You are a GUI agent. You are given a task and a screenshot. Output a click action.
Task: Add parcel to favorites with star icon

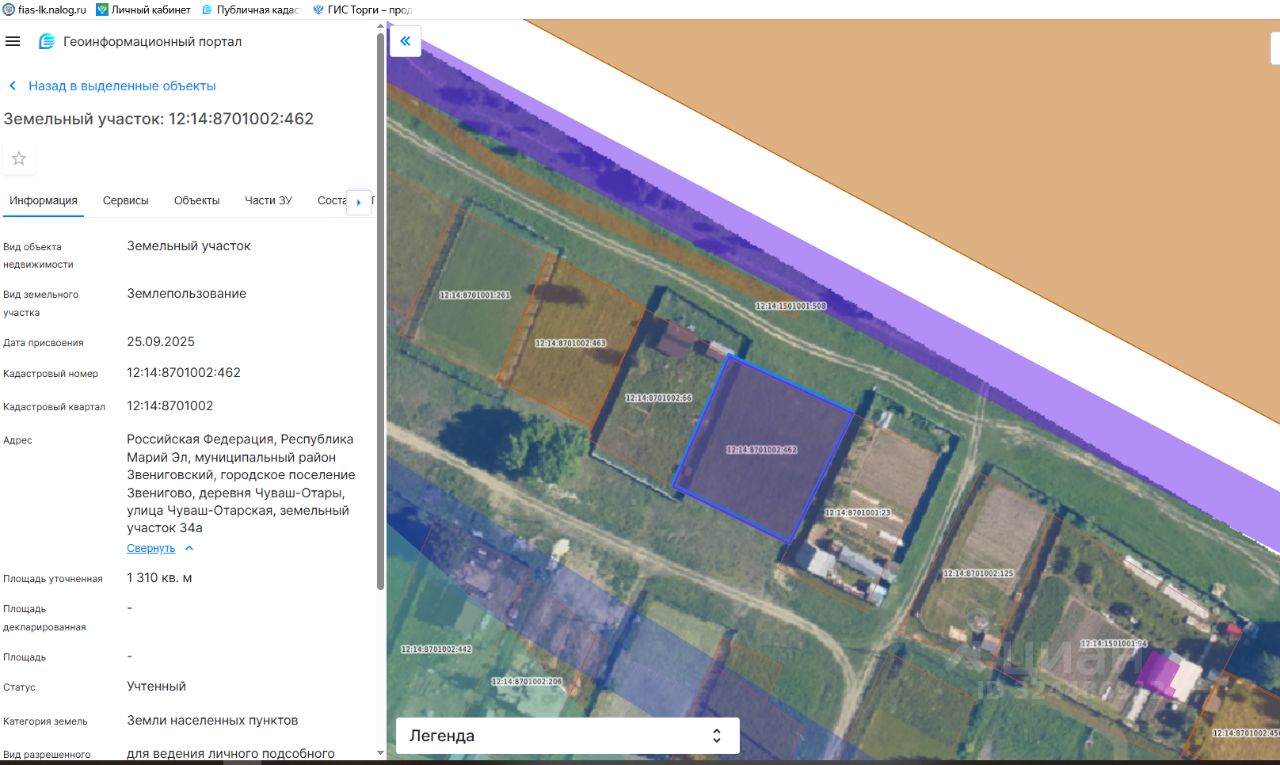point(19,158)
